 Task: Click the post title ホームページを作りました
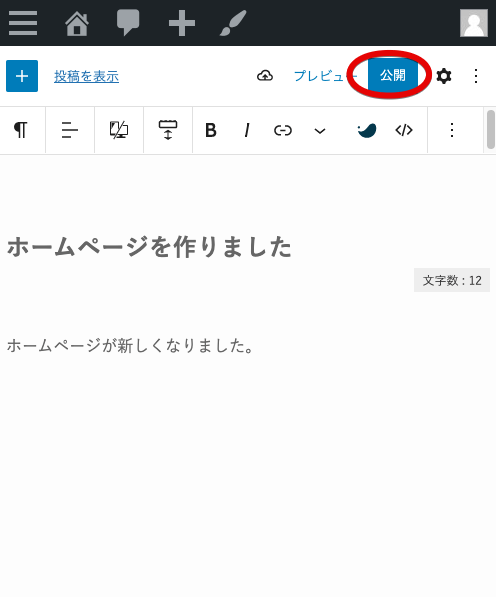click(150, 247)
